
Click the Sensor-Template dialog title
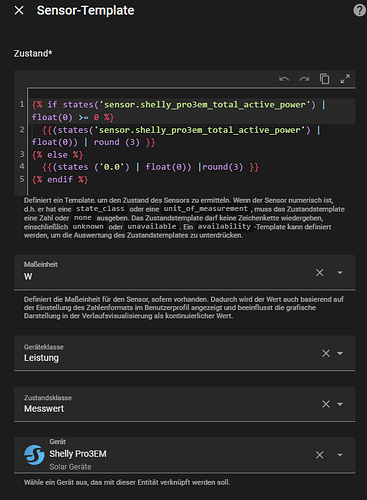(85, 10)
